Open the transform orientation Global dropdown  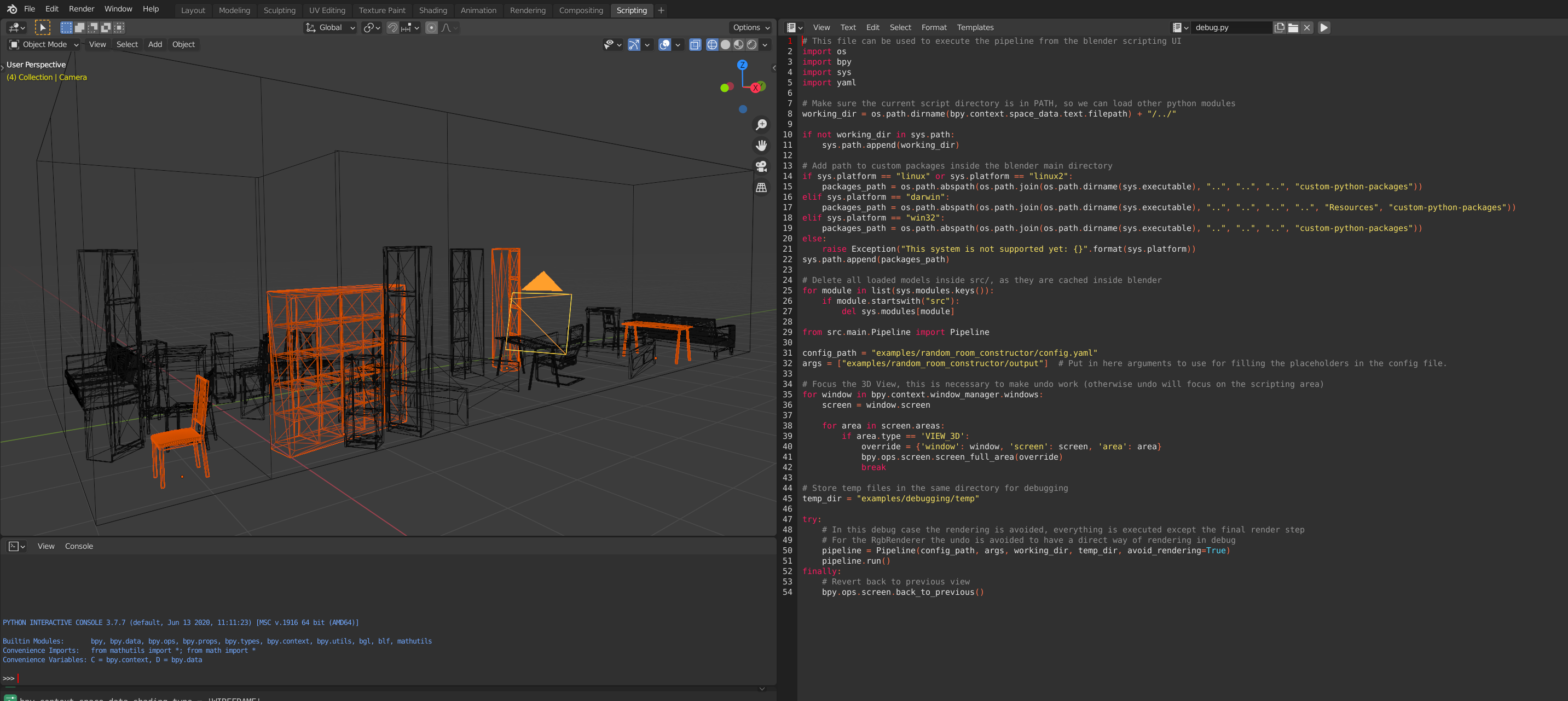click(x=330, y=27)
